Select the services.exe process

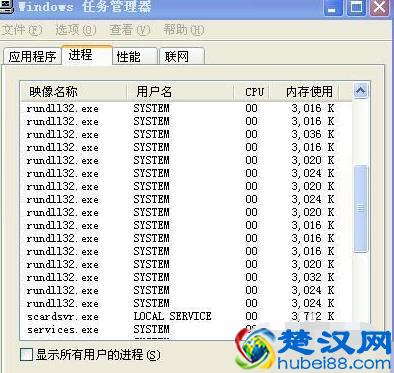(x=186, y=329)
